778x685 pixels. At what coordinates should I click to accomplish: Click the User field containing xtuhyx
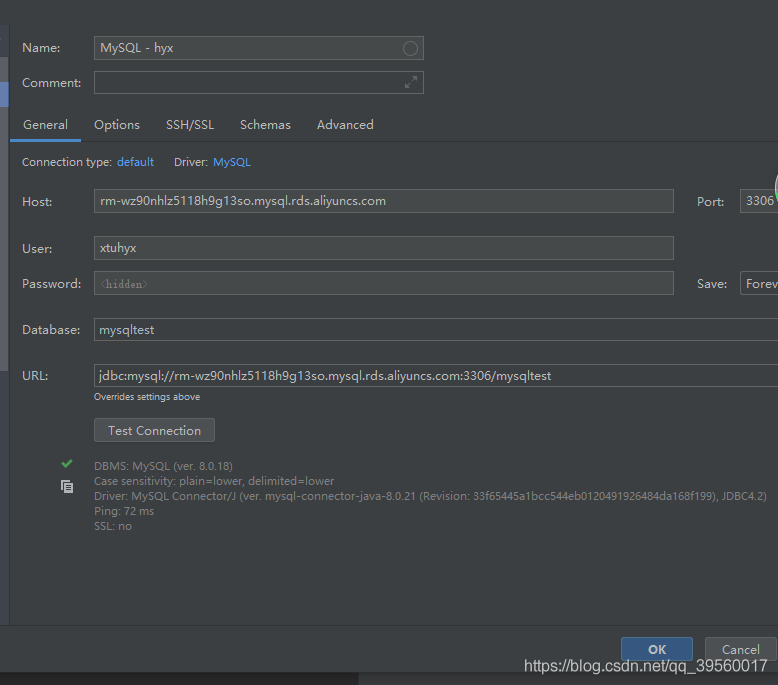coord(384,248)
